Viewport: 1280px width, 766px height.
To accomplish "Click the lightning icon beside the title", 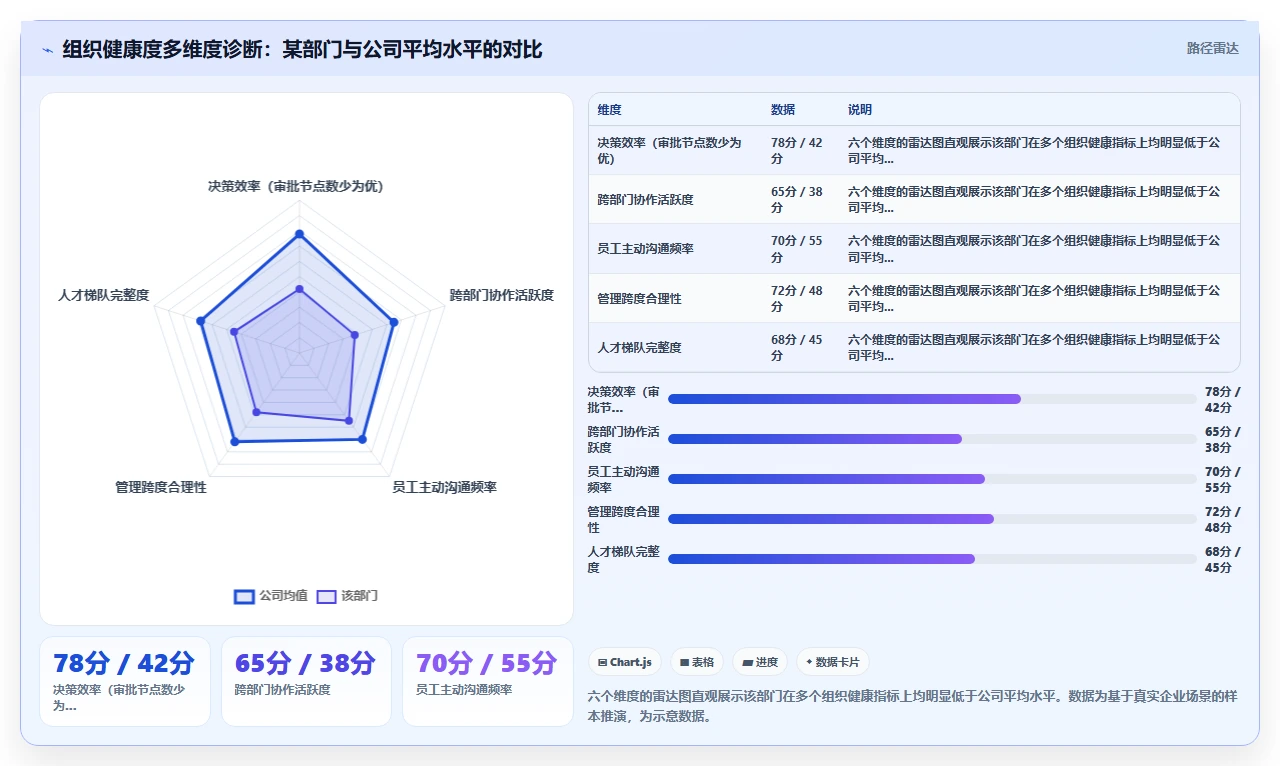I will coord(47,50).
